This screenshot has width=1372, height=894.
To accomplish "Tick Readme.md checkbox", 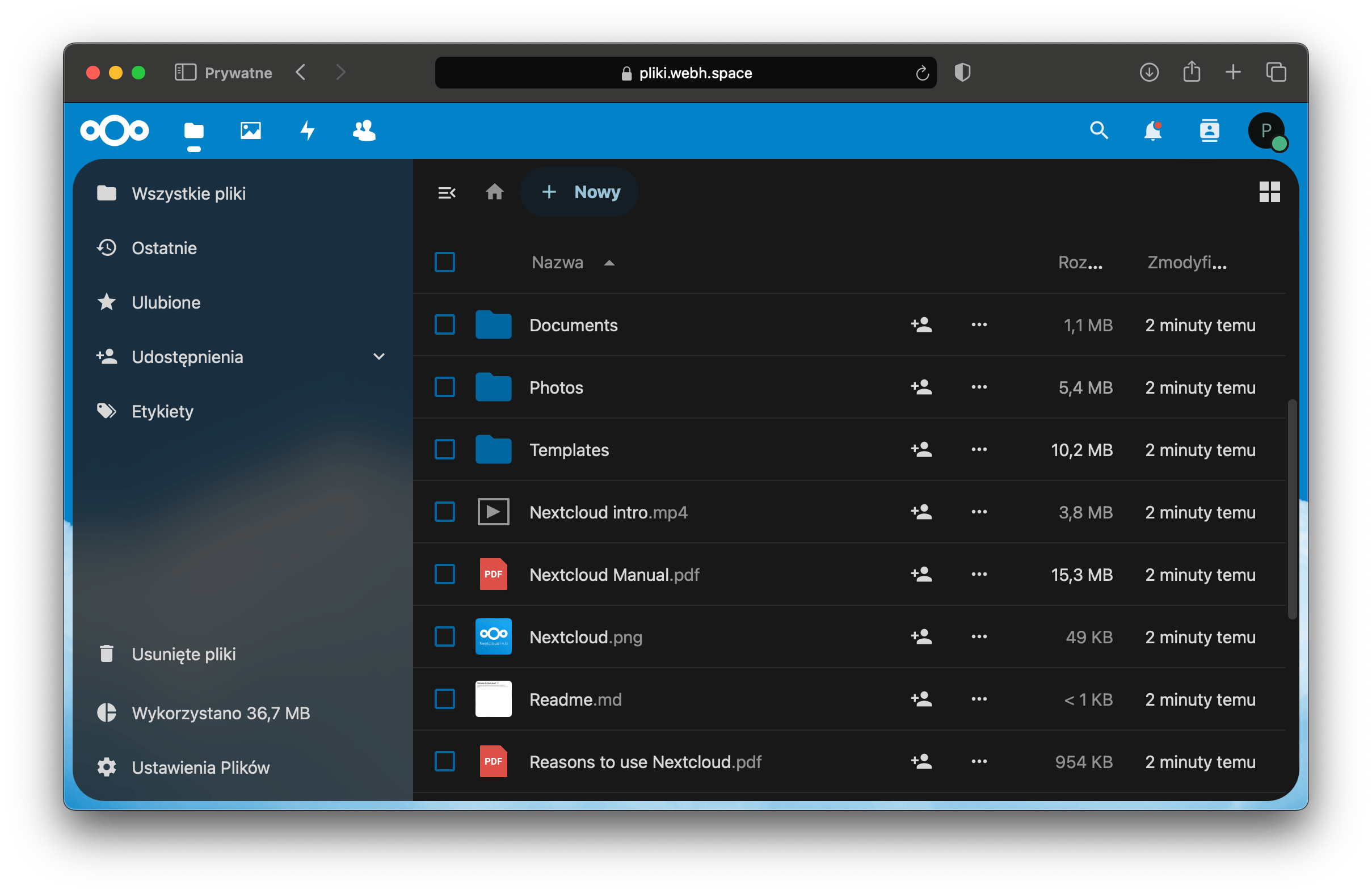I will click(444, 699).
